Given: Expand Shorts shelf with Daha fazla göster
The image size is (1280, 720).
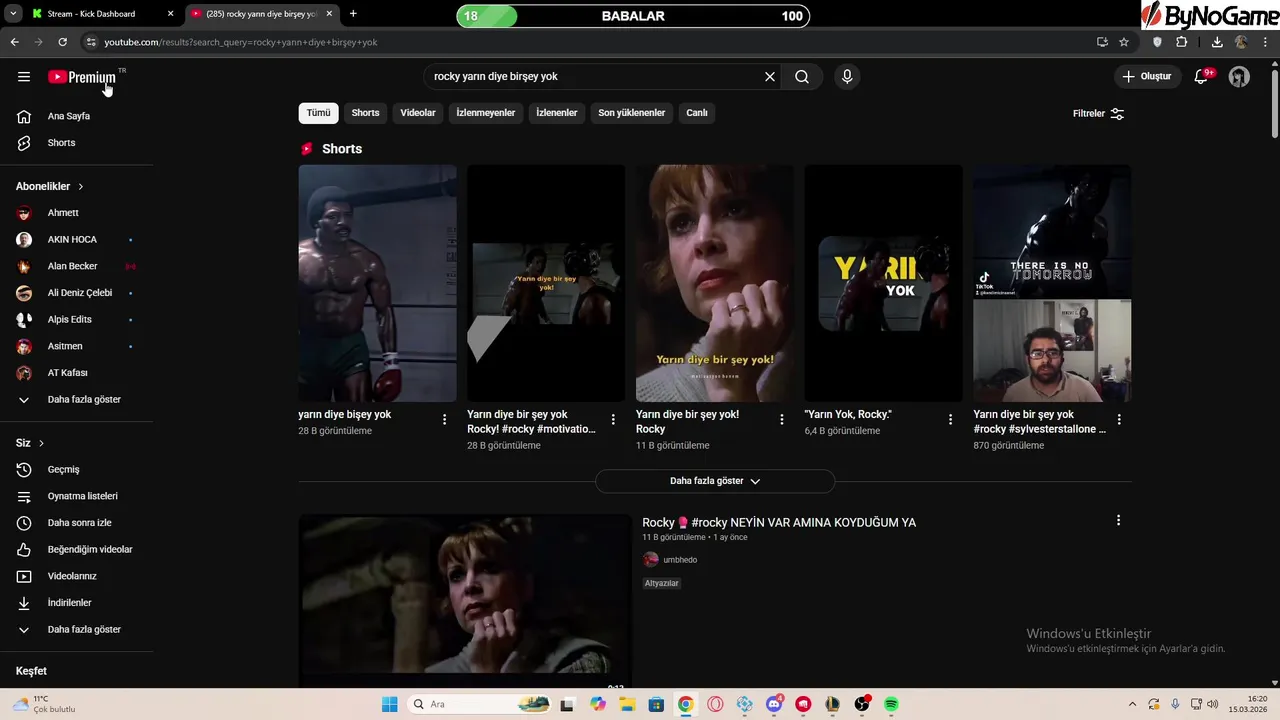Looking at the screenshot, I should [x=715, y=481].
